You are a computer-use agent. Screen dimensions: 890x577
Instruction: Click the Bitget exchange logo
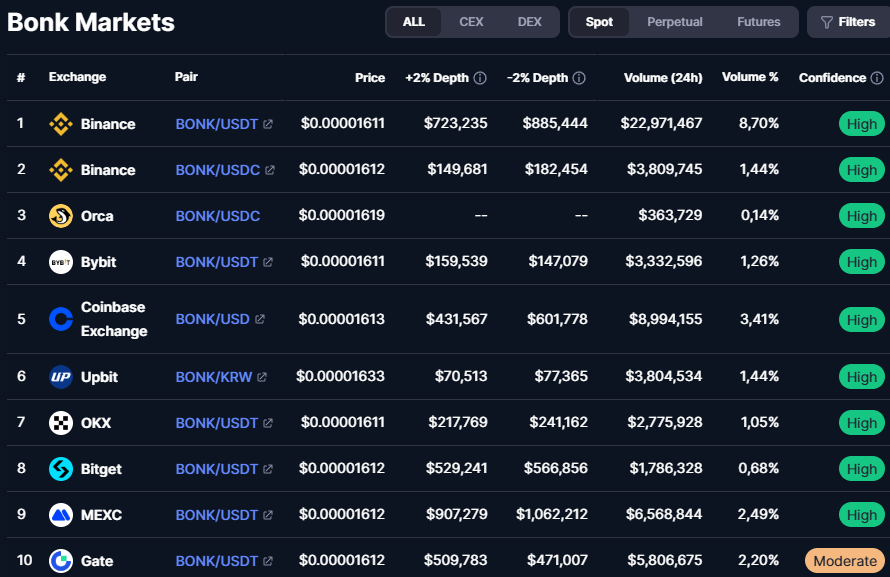pos(61,469)
